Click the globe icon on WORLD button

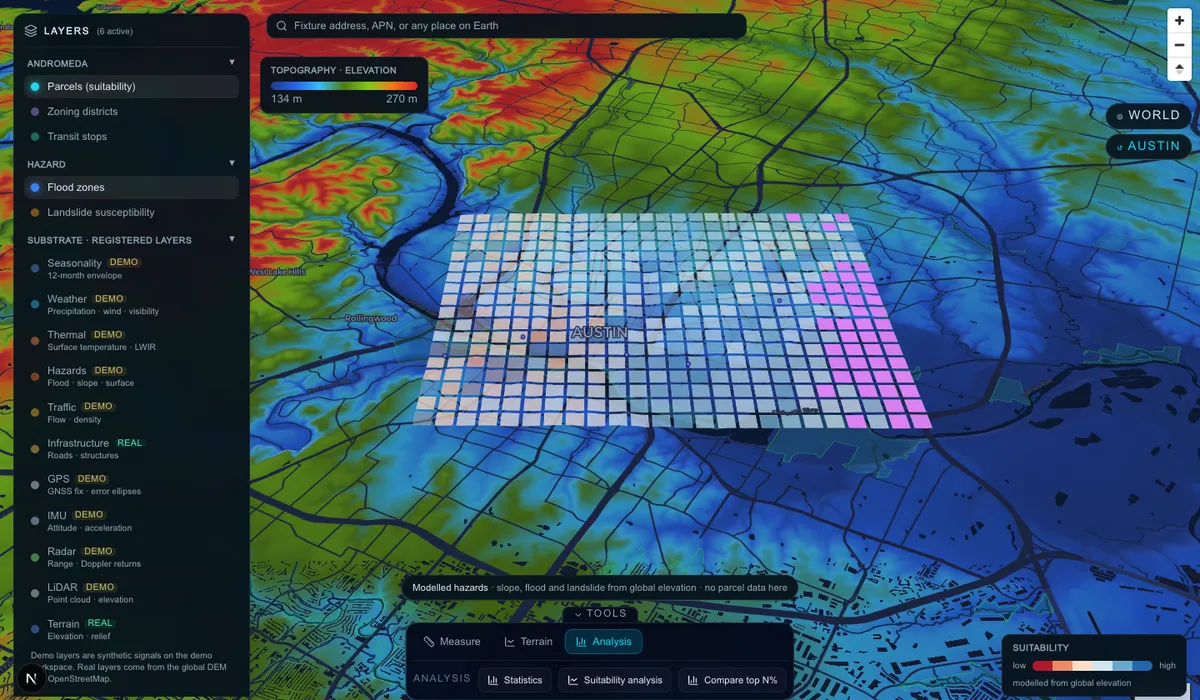(x=1120, y=116)
